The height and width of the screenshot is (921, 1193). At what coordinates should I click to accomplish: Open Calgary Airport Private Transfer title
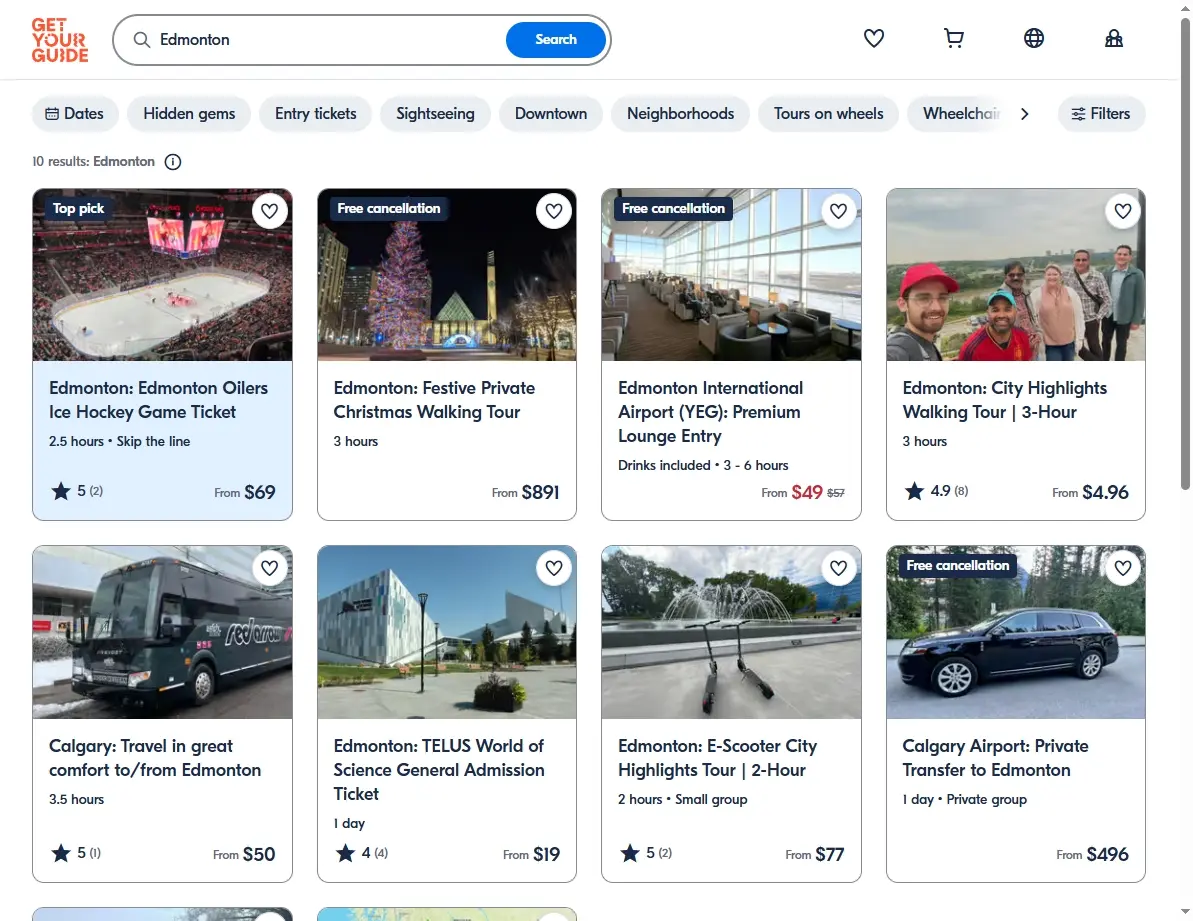[995, 758]
